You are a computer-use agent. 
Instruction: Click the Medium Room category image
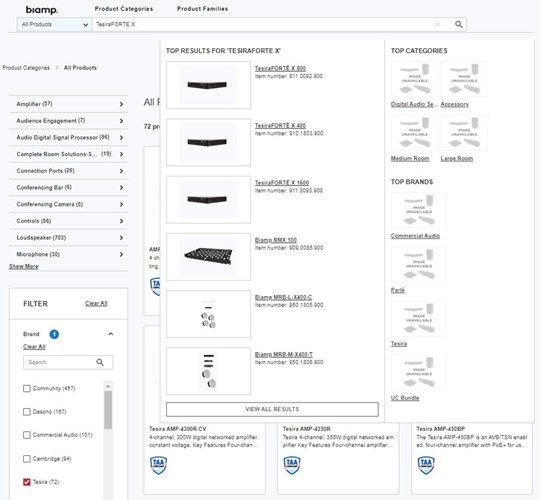415,133
